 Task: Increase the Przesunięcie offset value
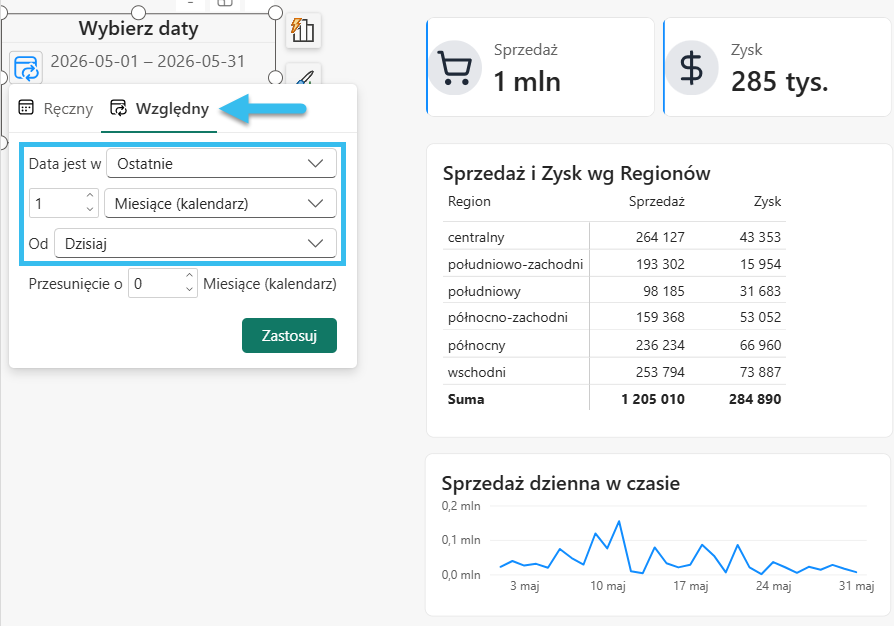[x=189, y=276]
